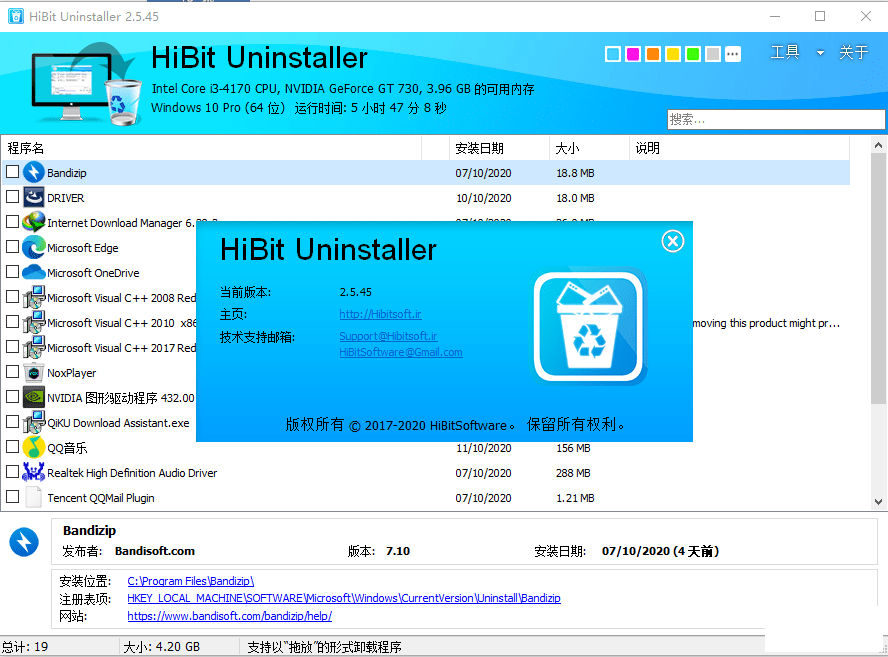Click the HiBitSoftware@Gmail.com email link
Screen dimensions: 888x657
point(401,352)
